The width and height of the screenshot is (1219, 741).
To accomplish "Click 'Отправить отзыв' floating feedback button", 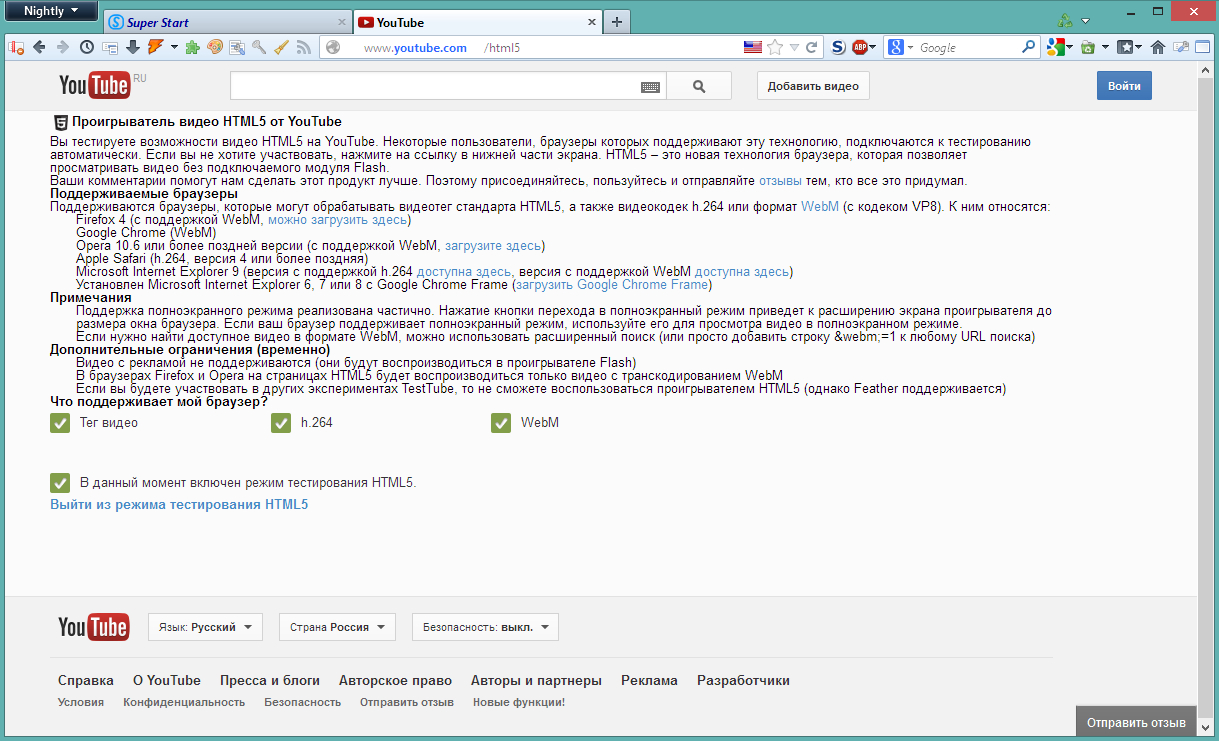I will click(1136, 722).
